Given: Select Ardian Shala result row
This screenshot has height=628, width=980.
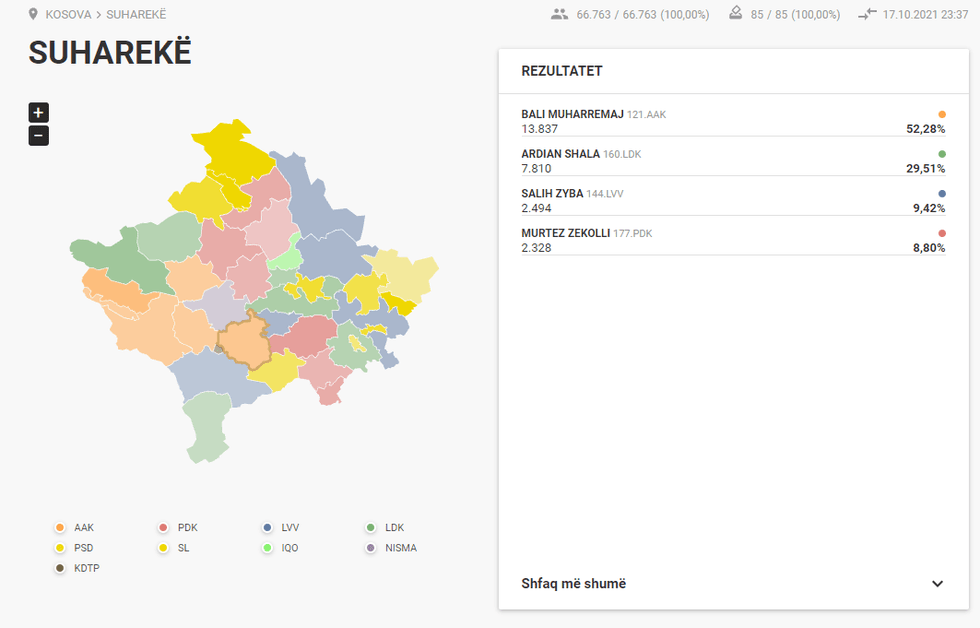Looking at the screenshot, I should coord(733,161).
